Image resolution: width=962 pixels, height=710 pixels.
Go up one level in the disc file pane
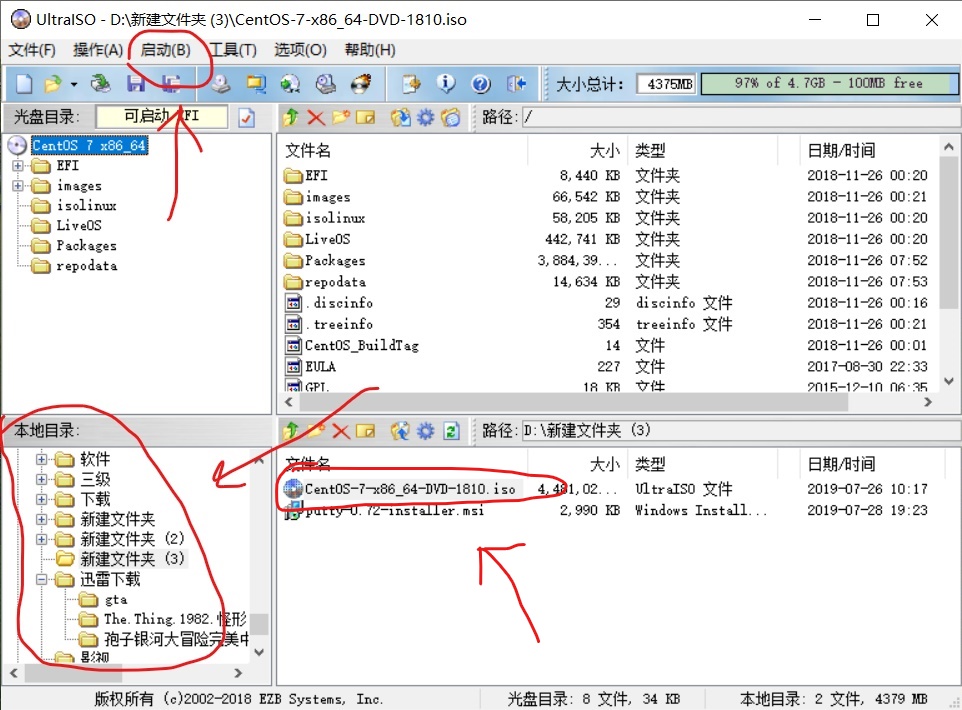291,117
